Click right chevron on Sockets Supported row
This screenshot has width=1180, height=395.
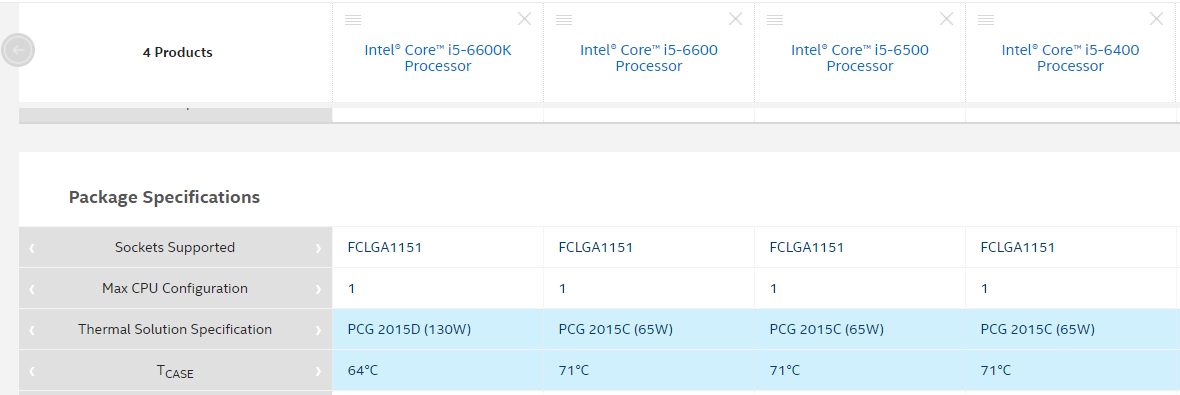click(x=318, y=248)
